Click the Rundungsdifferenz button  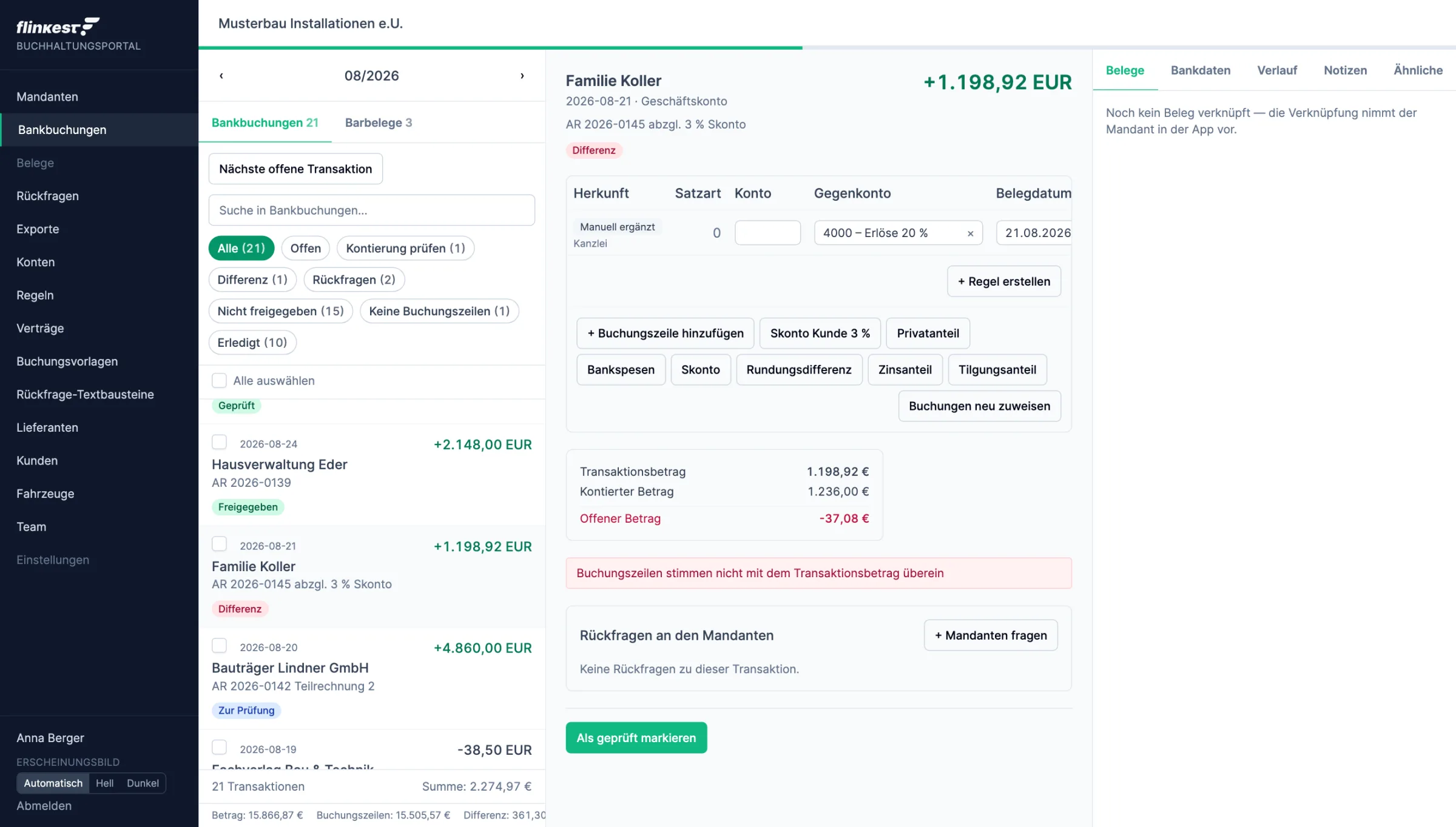point(799,370)
